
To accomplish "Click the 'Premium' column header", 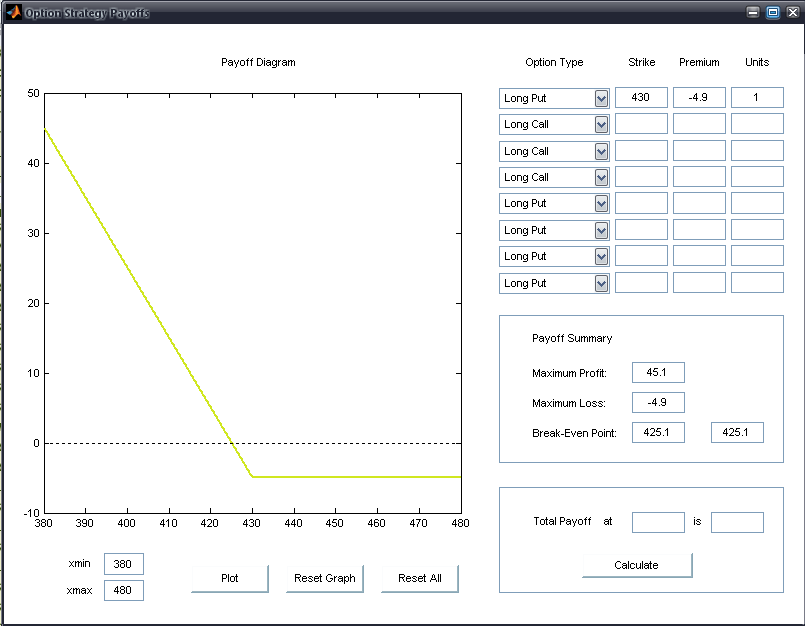I will point(699,62).
